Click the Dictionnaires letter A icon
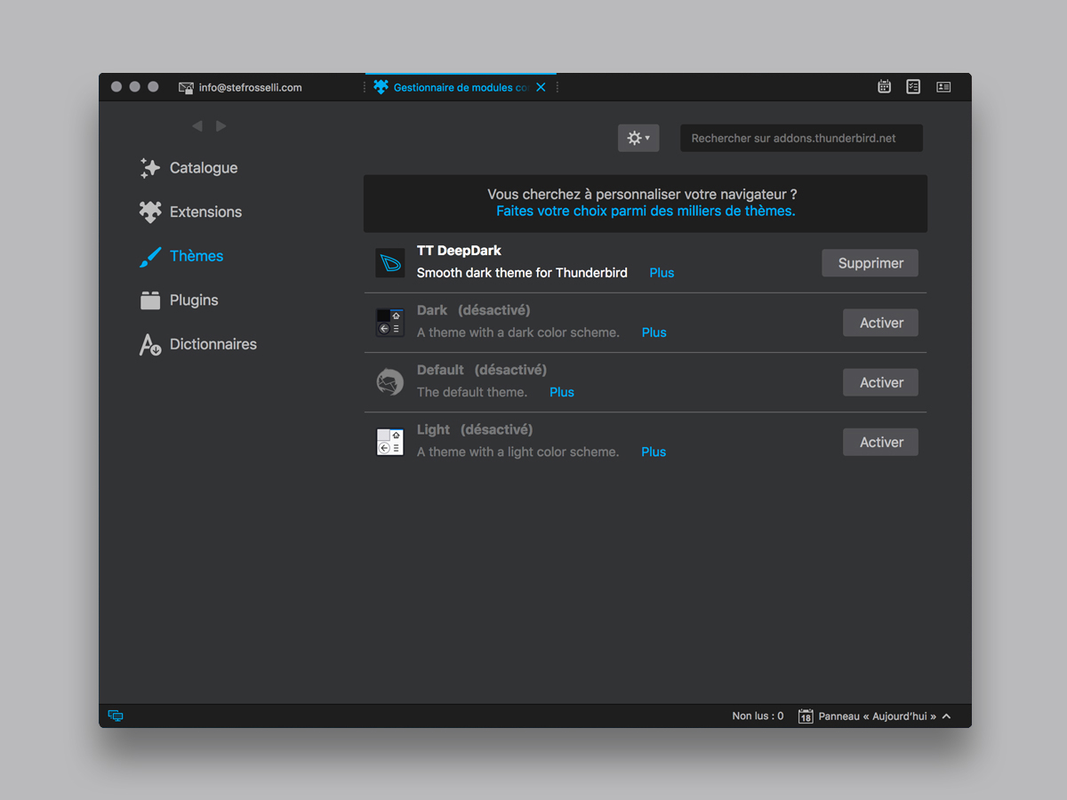The height and width of the screenshot is (800, 1067). click(150, 344)
